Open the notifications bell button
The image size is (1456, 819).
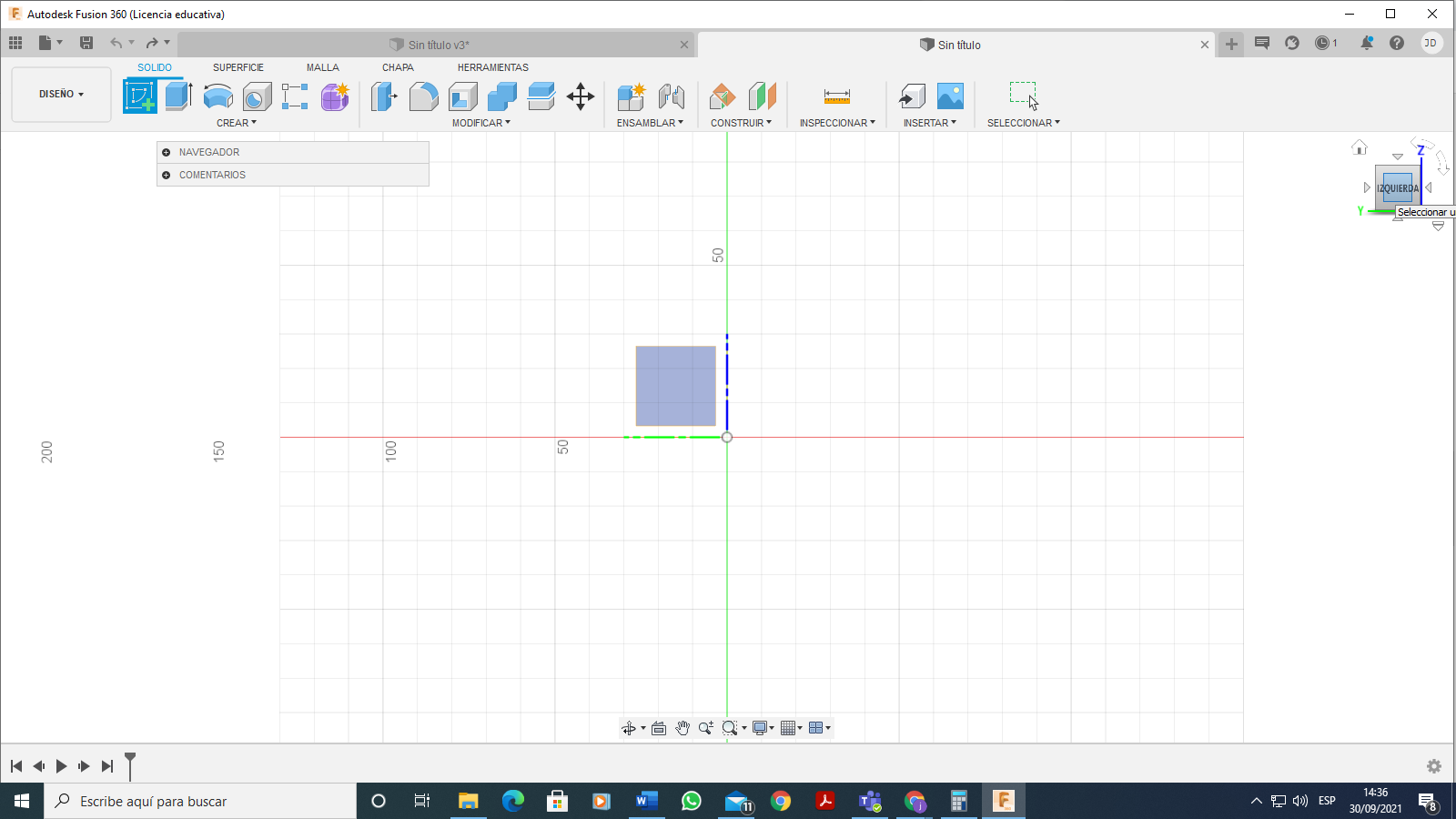click(x=1366, y=43)
